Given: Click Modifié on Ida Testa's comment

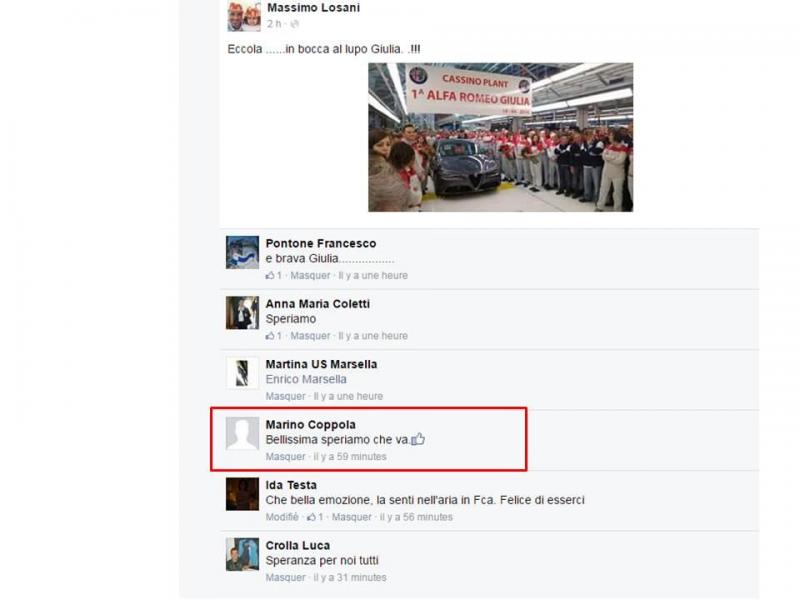Looking at the screenshot, I should coord(282,517).
